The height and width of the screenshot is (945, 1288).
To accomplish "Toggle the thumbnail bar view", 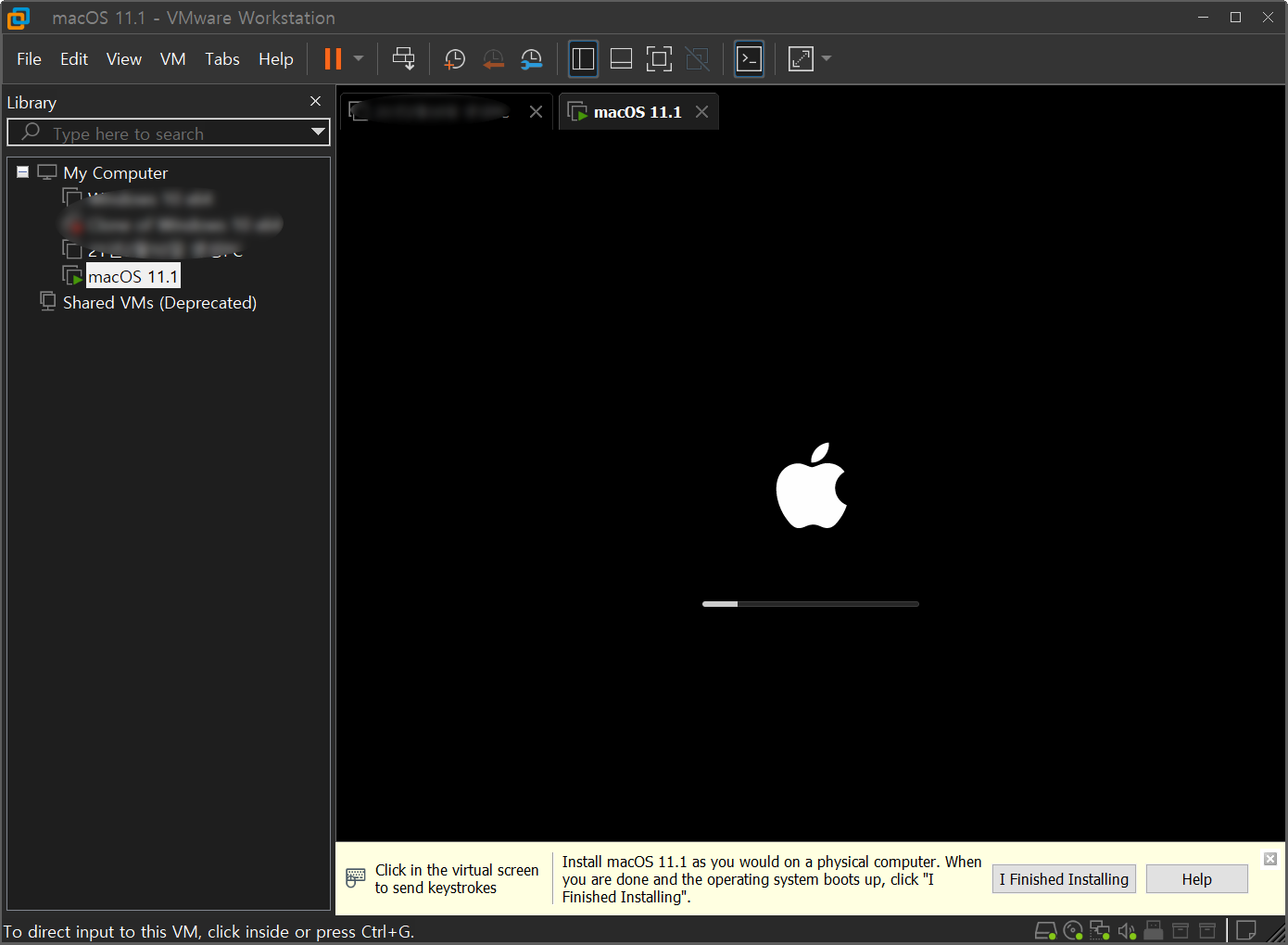I will coord(622,59).
